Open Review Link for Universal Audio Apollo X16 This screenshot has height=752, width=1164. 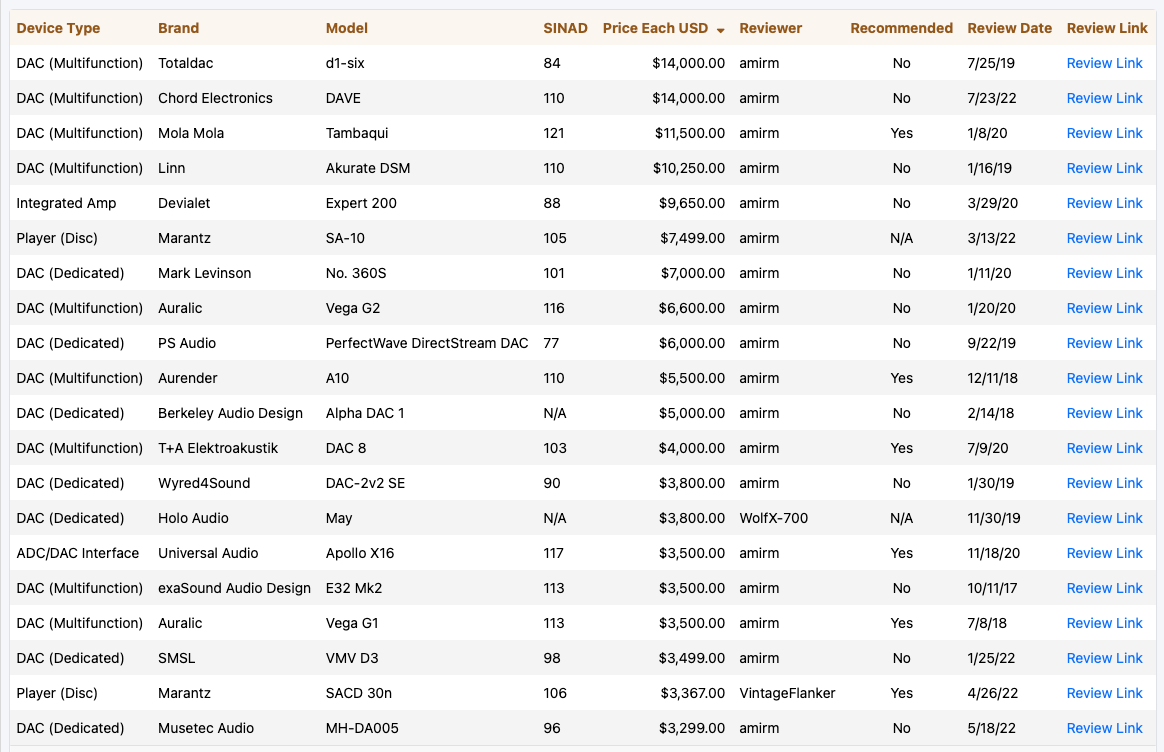coord(1104,553)
